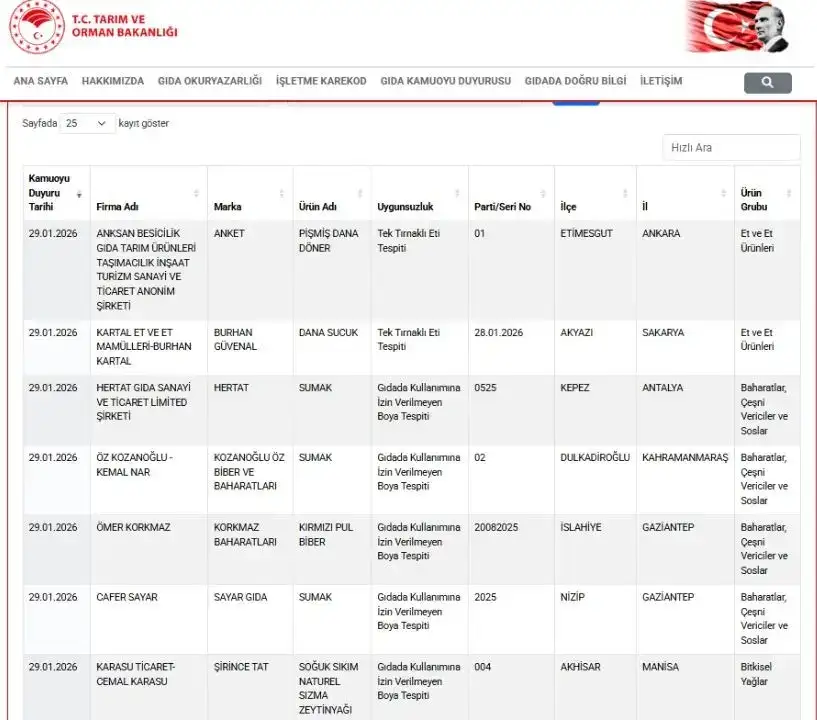The height and width of the screenshot is (720, 817).
Task: Select İŞLETME KAREKOD in navigation
Action: 321,81
